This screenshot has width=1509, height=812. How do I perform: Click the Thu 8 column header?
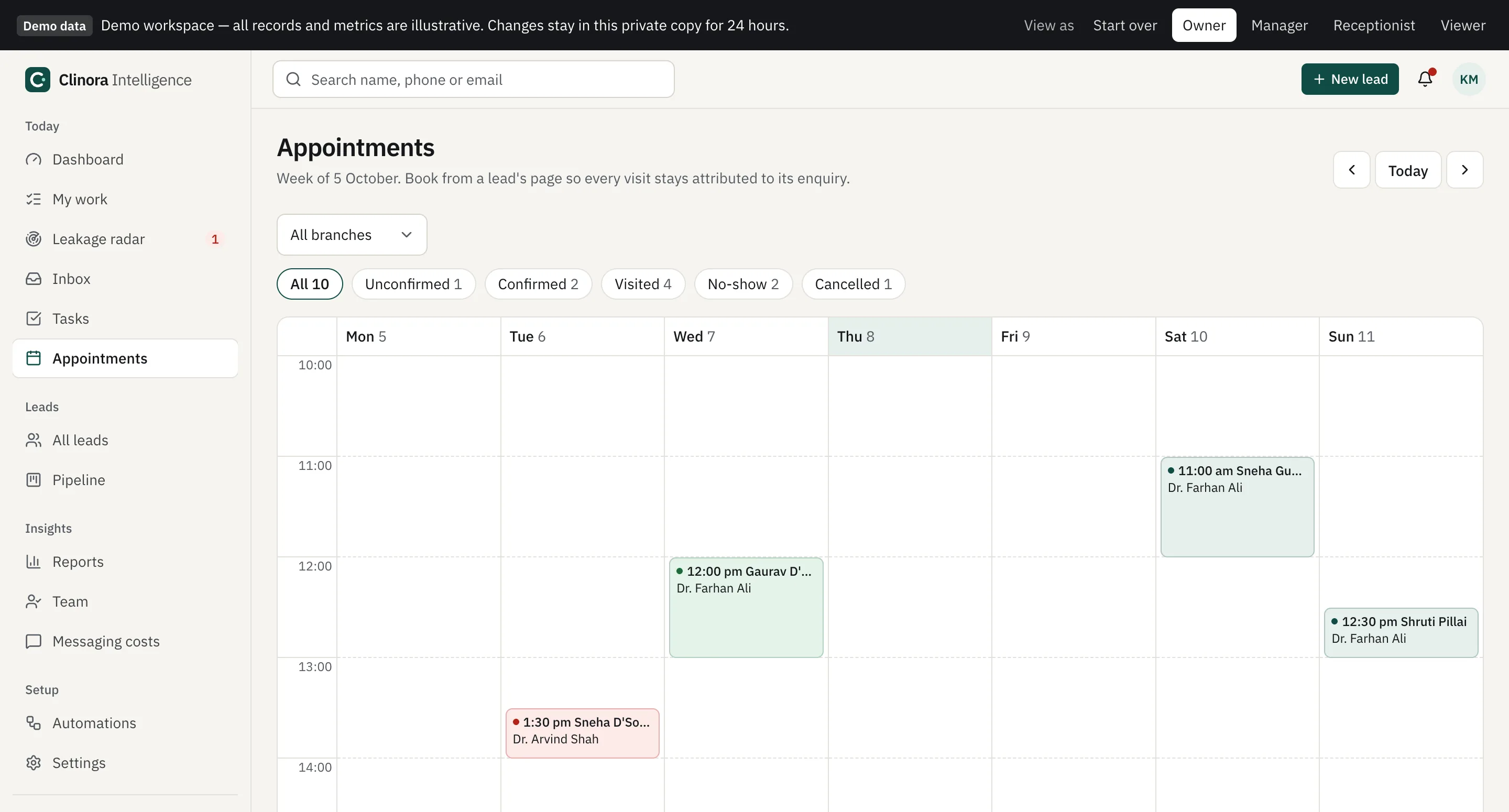tap(910, 336)
